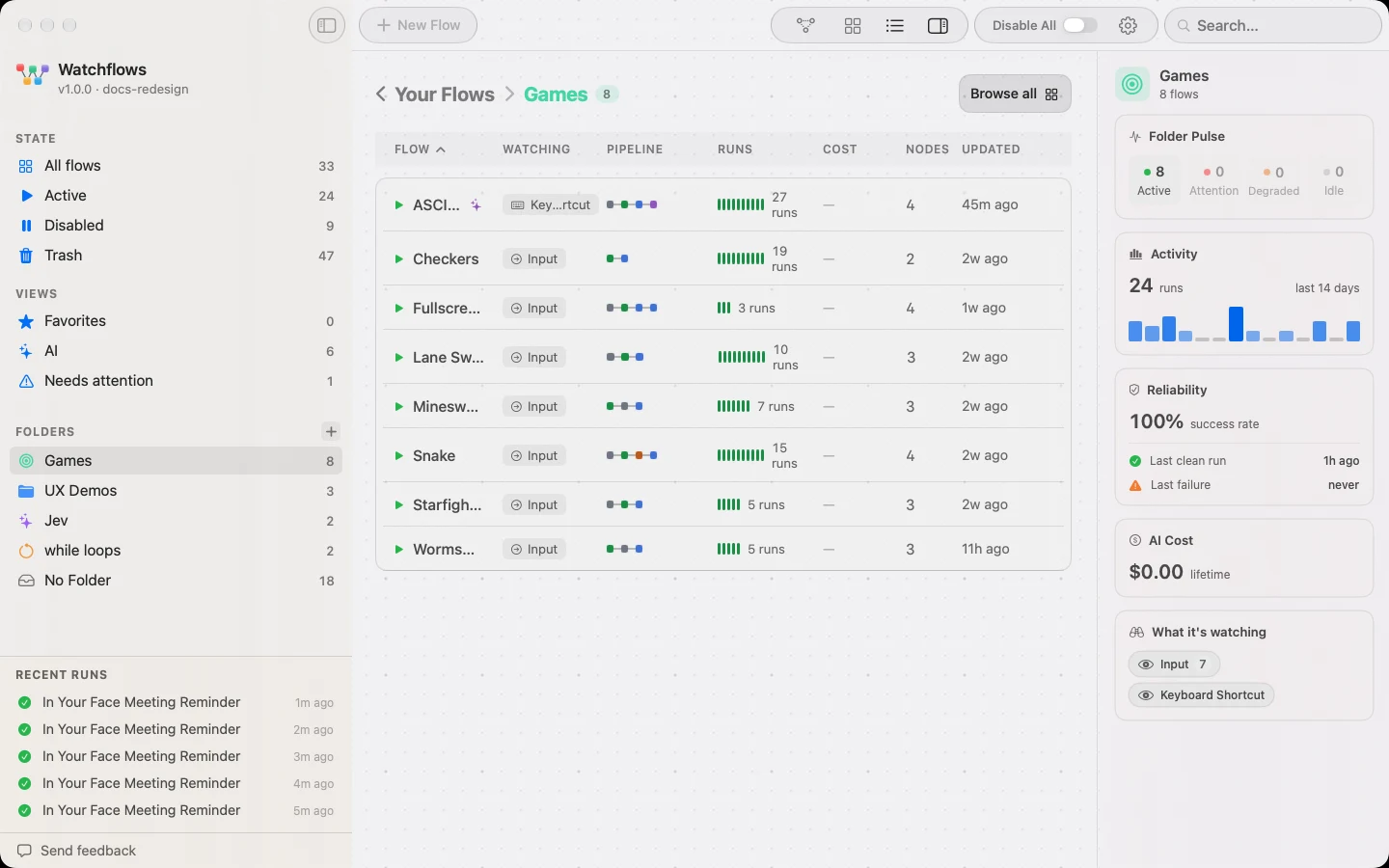Select All flows in sidebar
This screenshot has height=868, width=1389.
click(x=176, y=166)
